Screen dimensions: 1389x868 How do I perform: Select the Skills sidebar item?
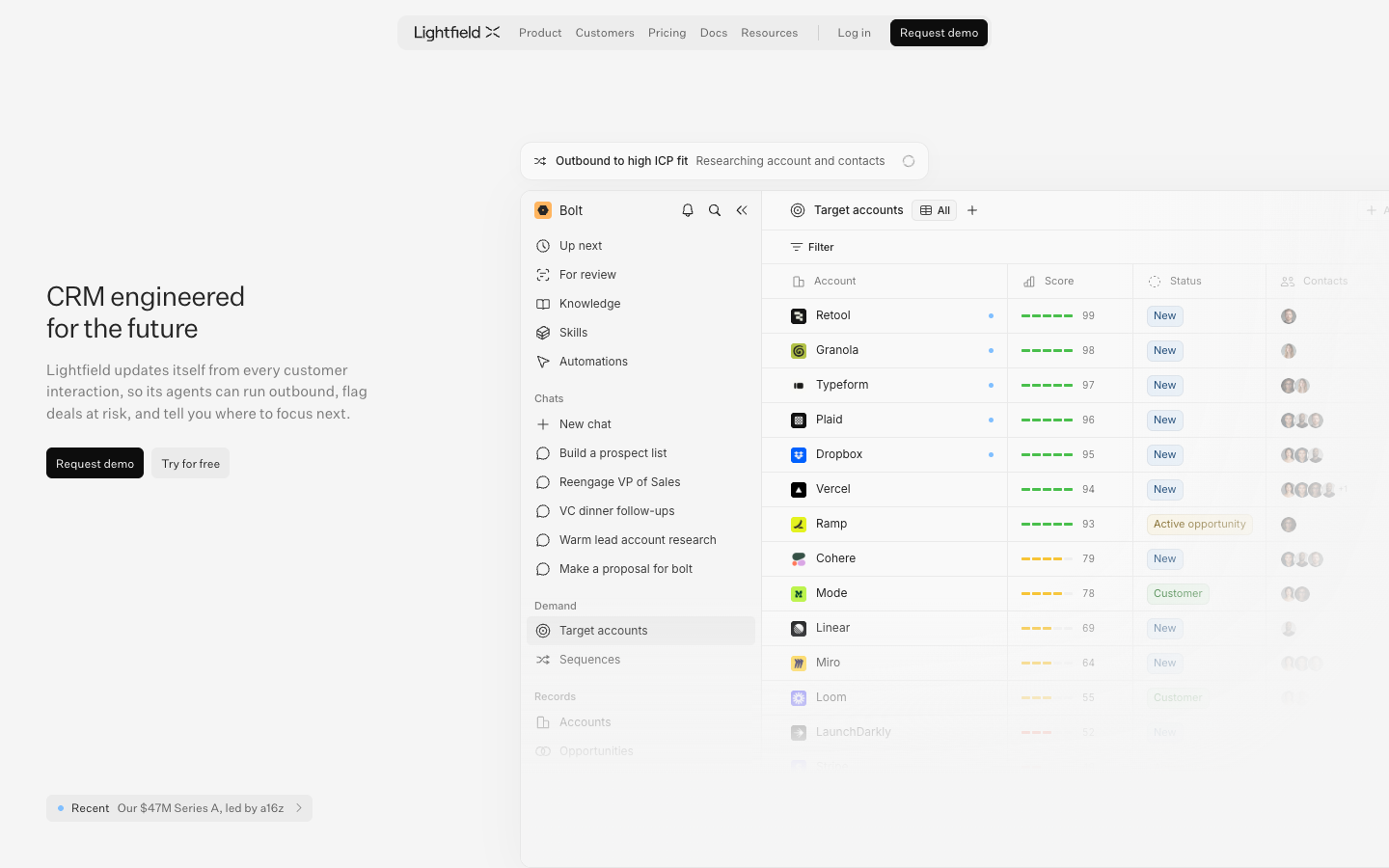click(x=640, y=333)
